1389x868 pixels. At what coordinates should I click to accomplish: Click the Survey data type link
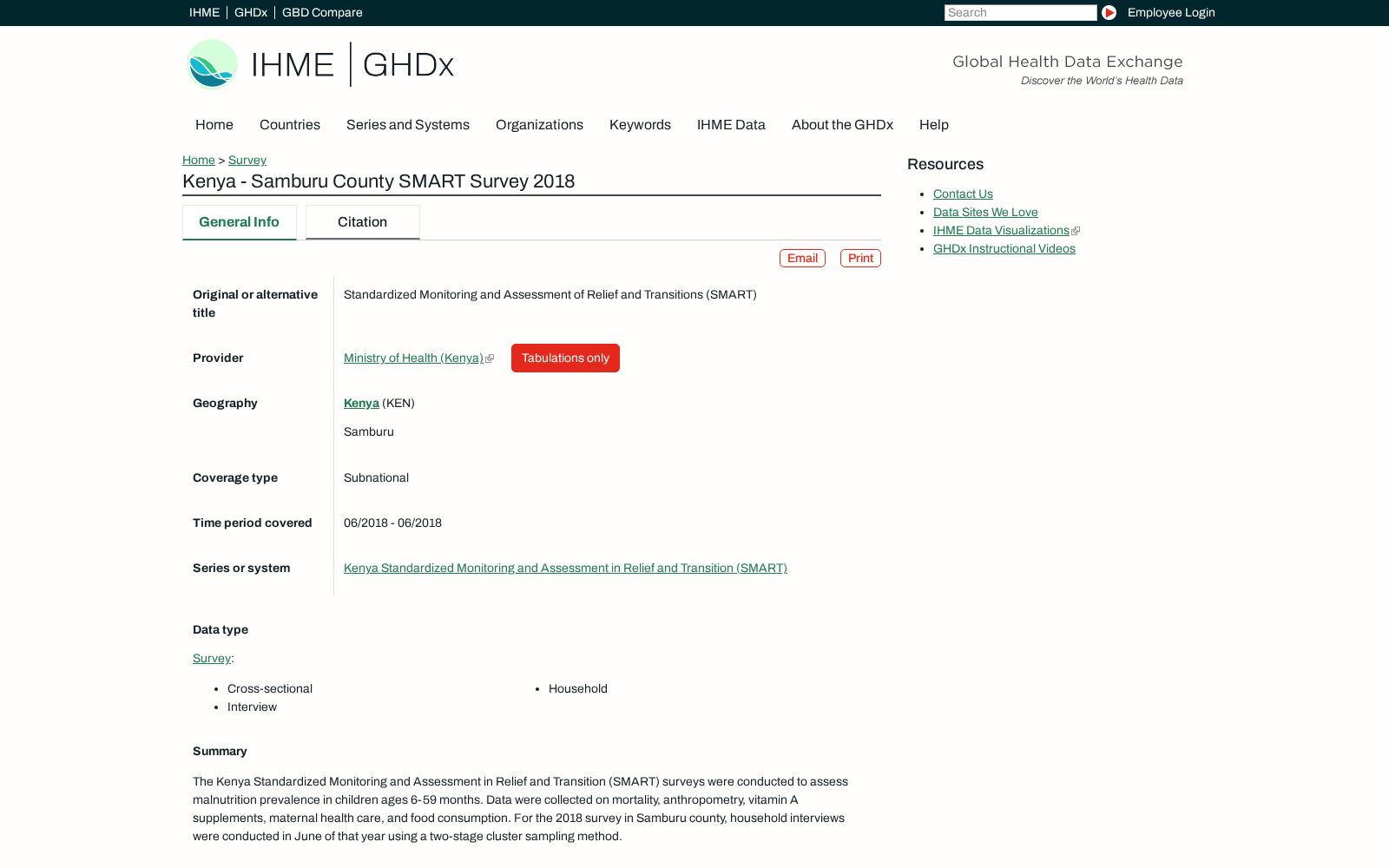click(212, 658)
